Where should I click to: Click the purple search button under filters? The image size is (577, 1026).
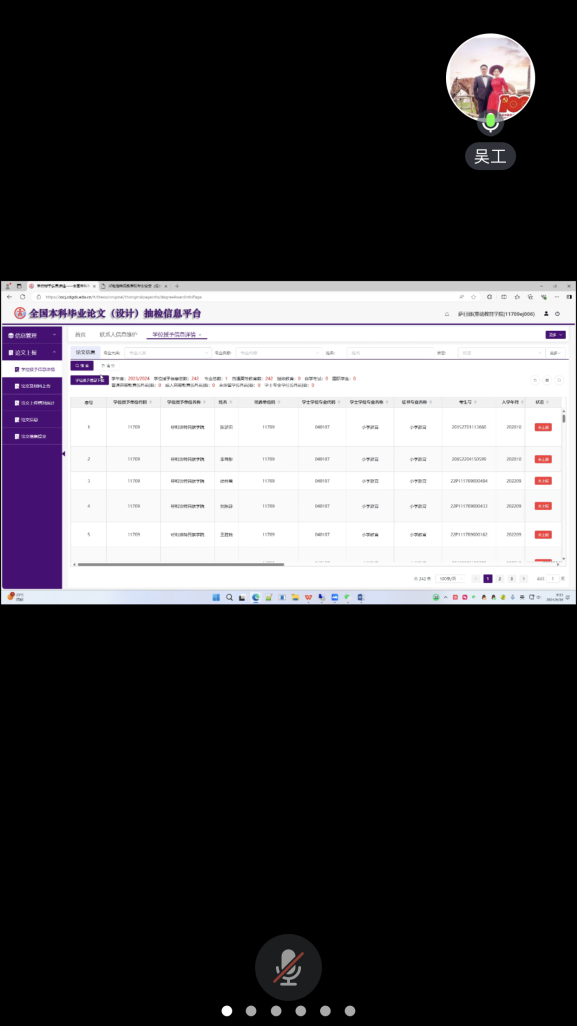[82, 366]
